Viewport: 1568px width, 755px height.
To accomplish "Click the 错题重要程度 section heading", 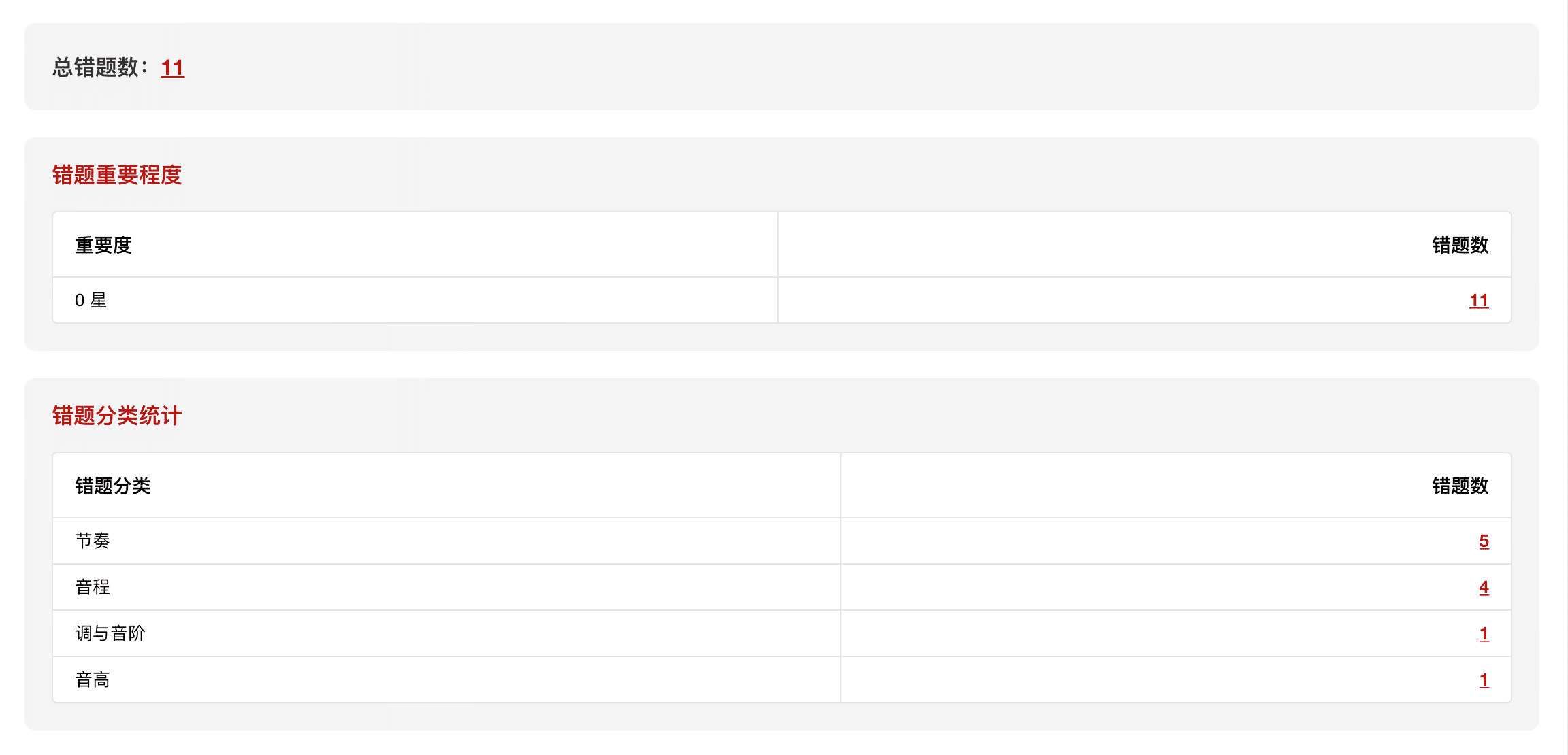I will (117, 175).
